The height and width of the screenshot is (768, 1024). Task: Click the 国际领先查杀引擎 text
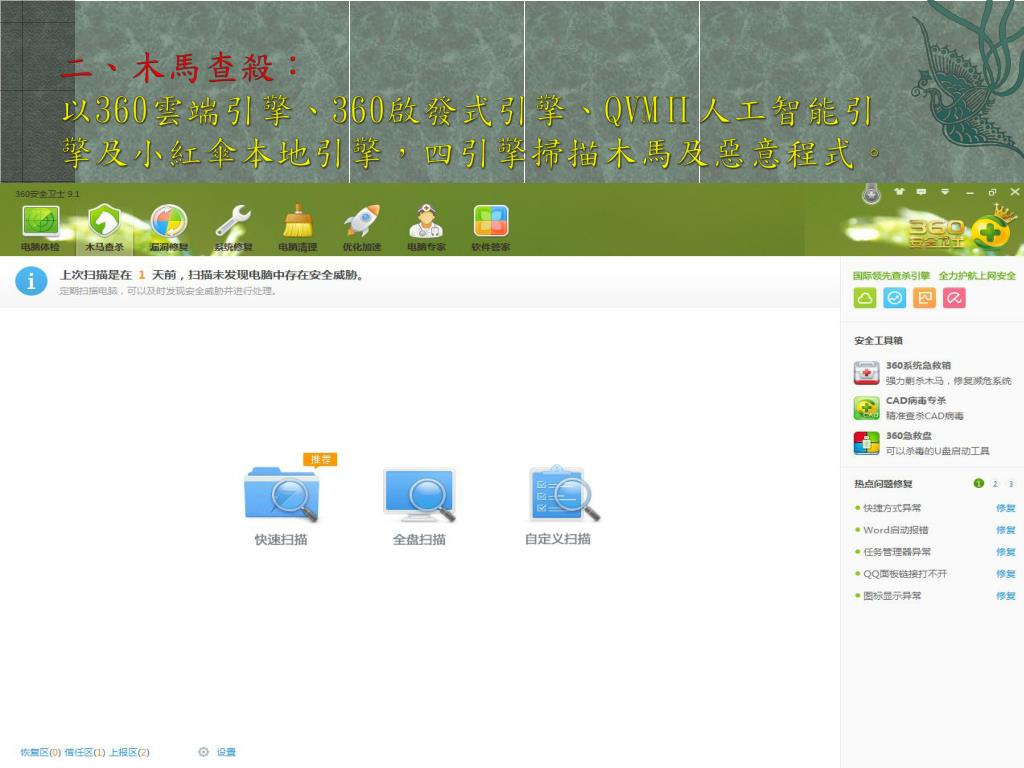(891, 276)
